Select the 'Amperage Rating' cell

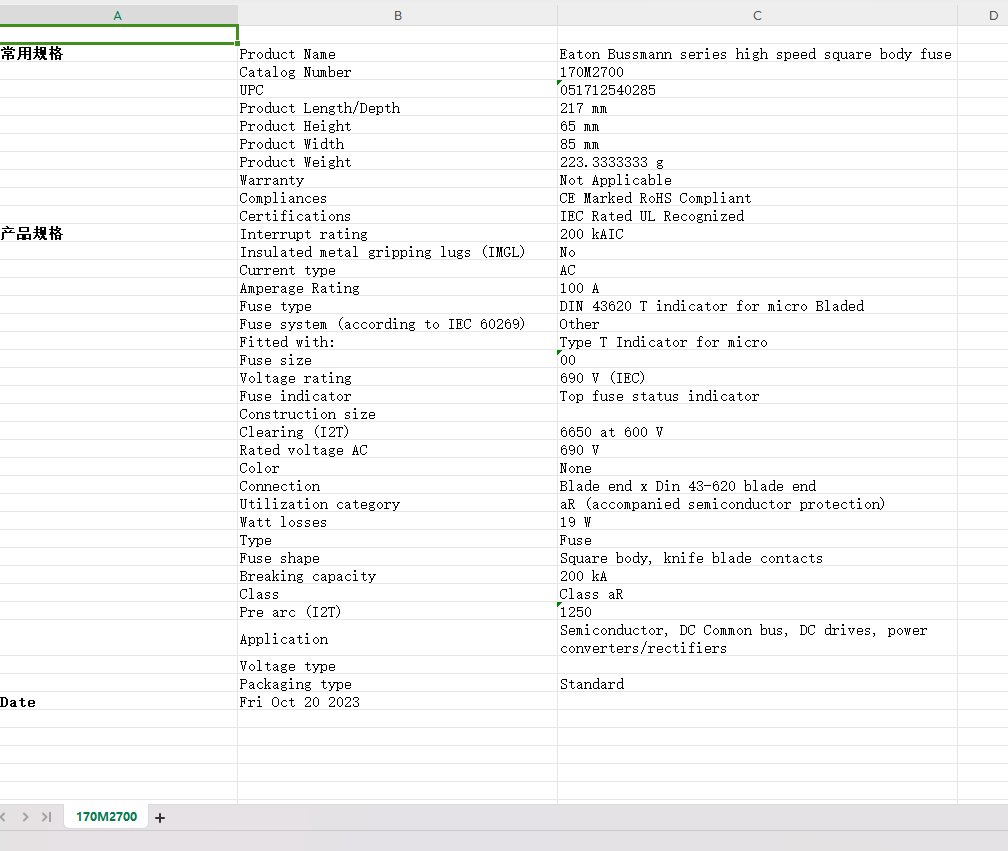(x=397, y=287)
